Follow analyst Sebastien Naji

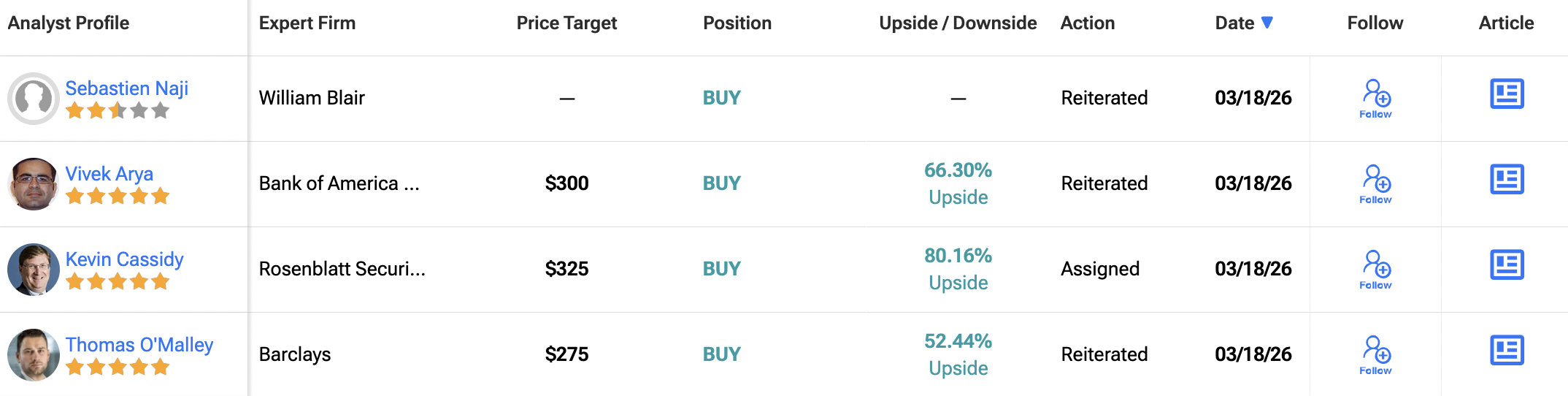pyautogui.click(x=1376, y=98)
